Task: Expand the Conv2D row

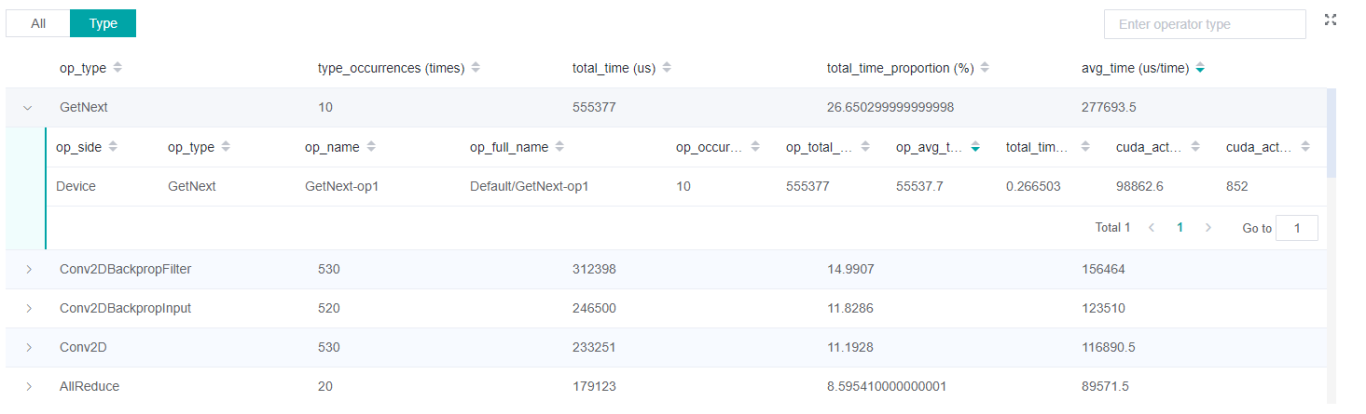Action: [28, 347]
